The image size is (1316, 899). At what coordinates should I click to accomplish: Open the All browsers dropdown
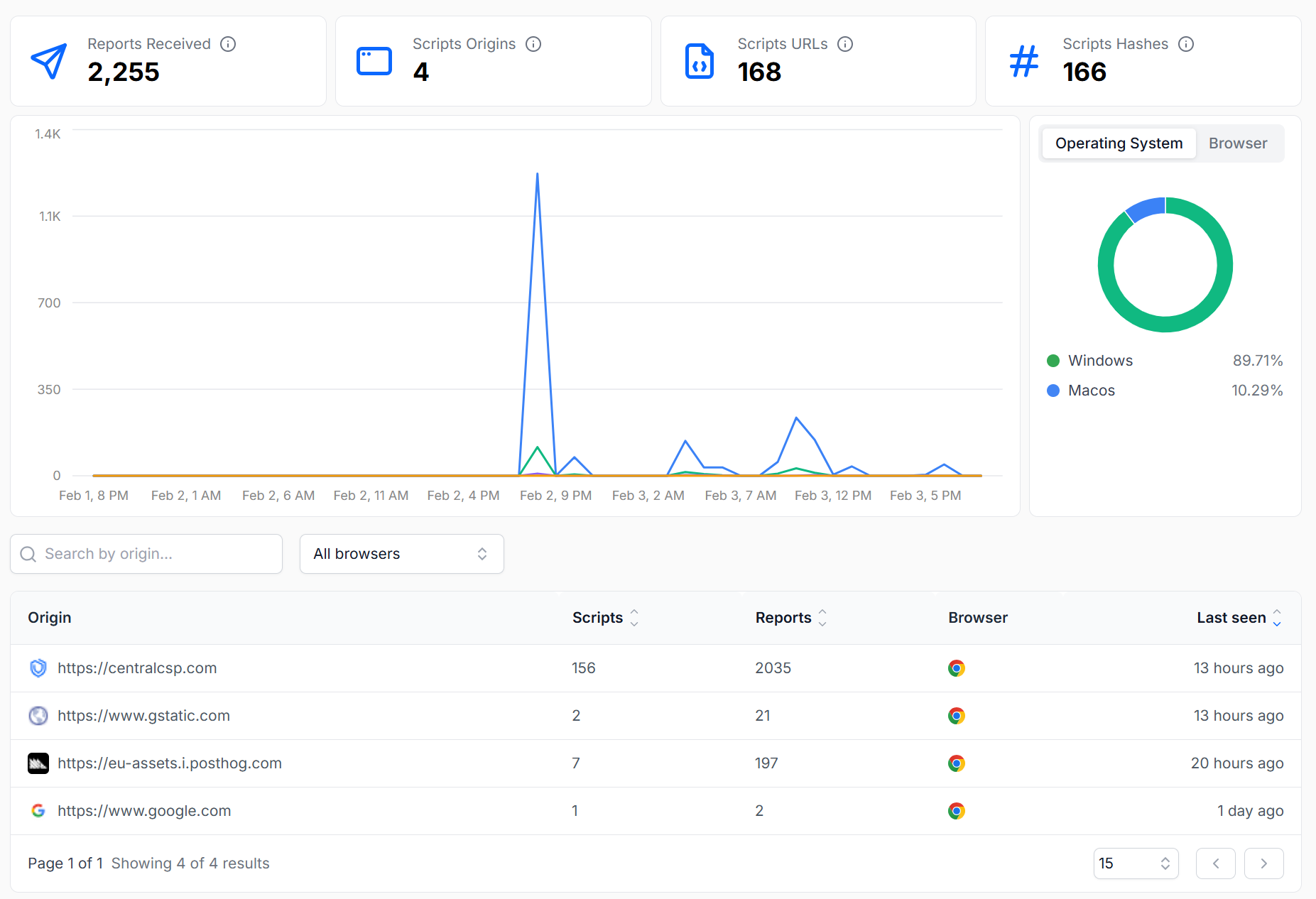click(x=401, y=554)
